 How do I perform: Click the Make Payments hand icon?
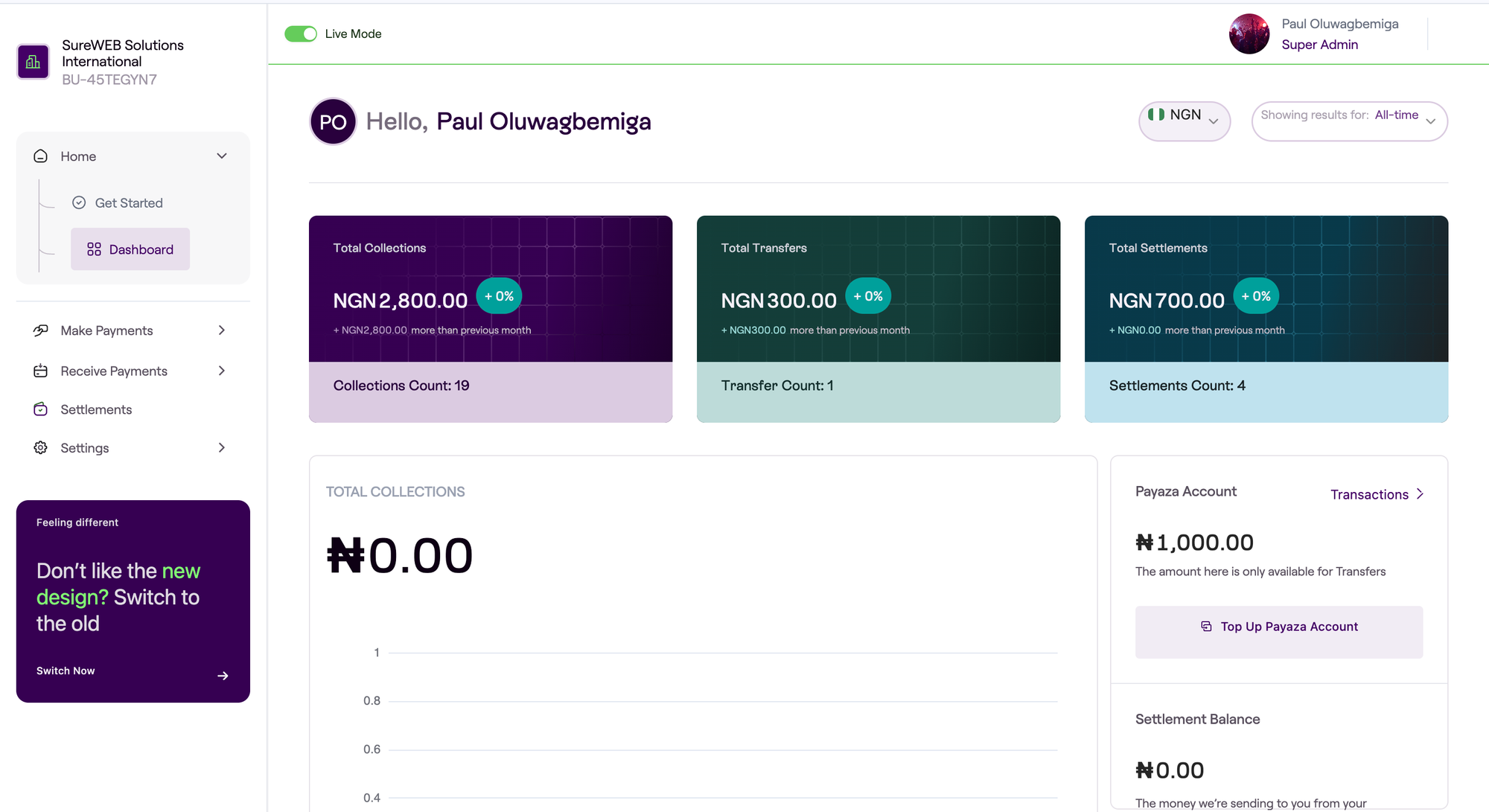[x=41, y=330]
